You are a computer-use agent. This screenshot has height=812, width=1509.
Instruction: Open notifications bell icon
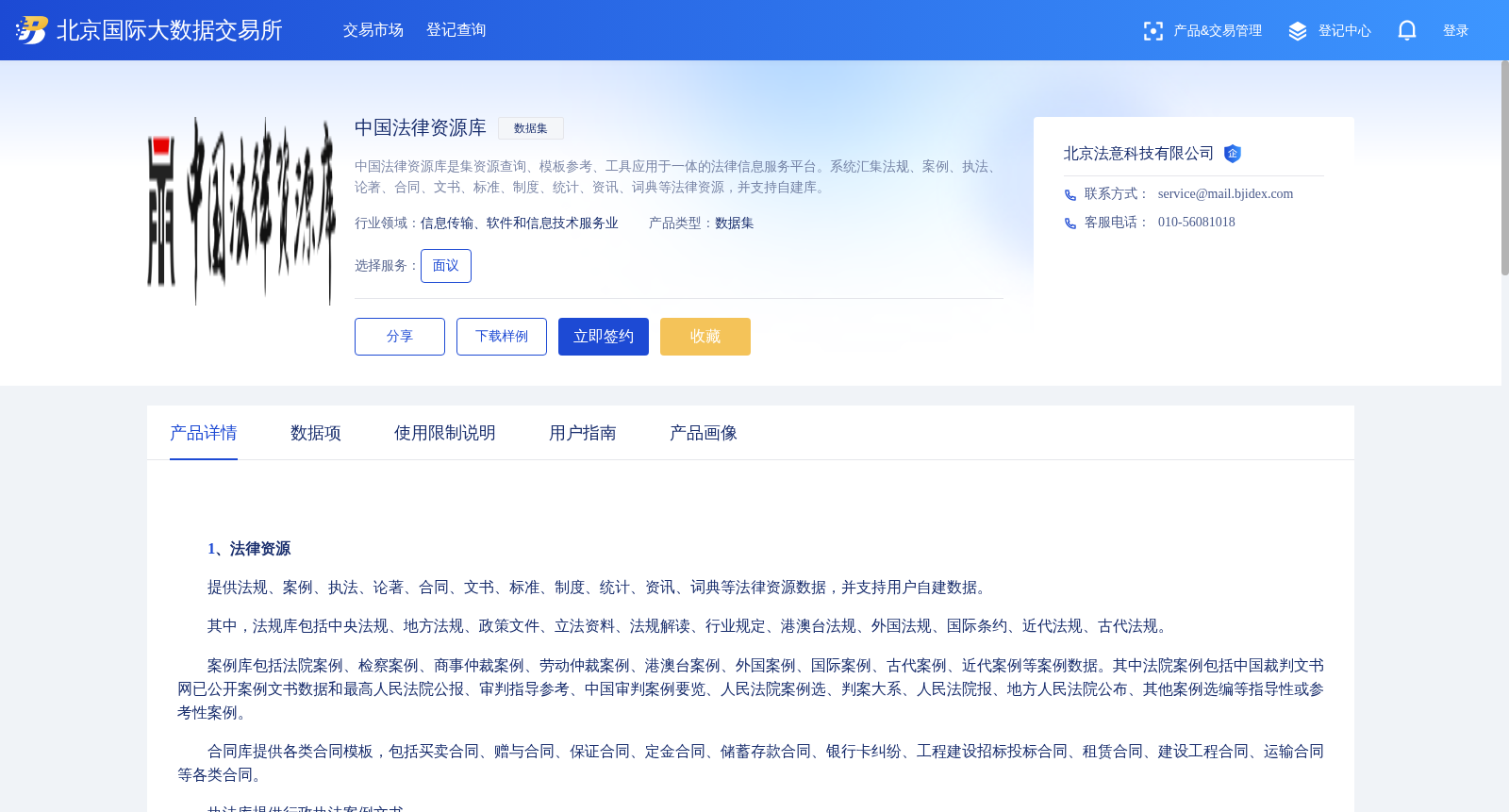(x=1407, y=31)
